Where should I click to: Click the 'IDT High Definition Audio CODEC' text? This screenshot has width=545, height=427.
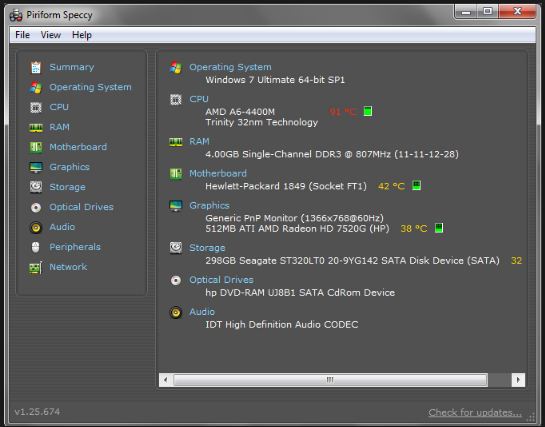click(282, 325)
